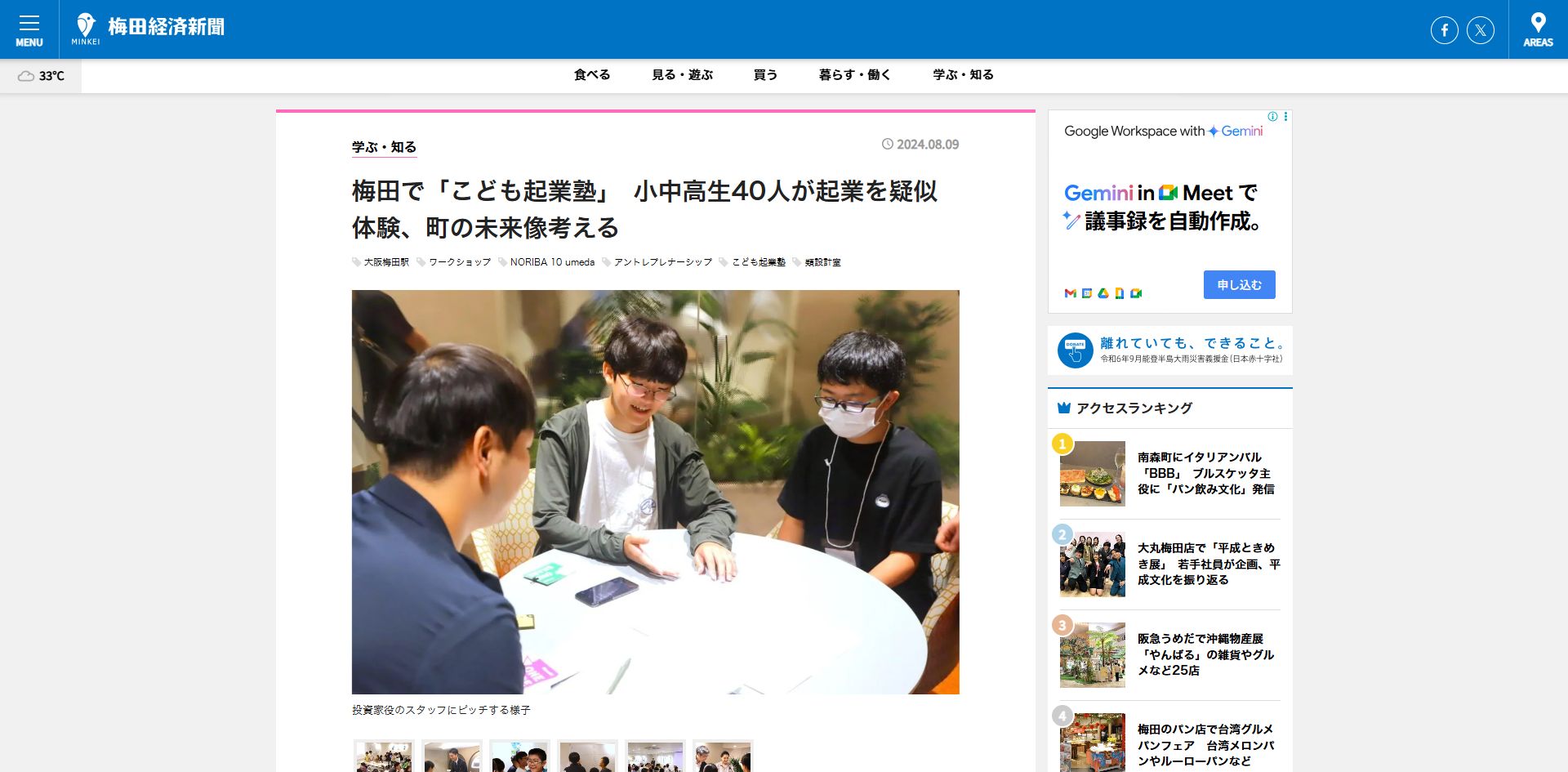1568x772 pixels.
Task: Open the X social icon
Action: pyautogui.click(x=1480, y=30)
